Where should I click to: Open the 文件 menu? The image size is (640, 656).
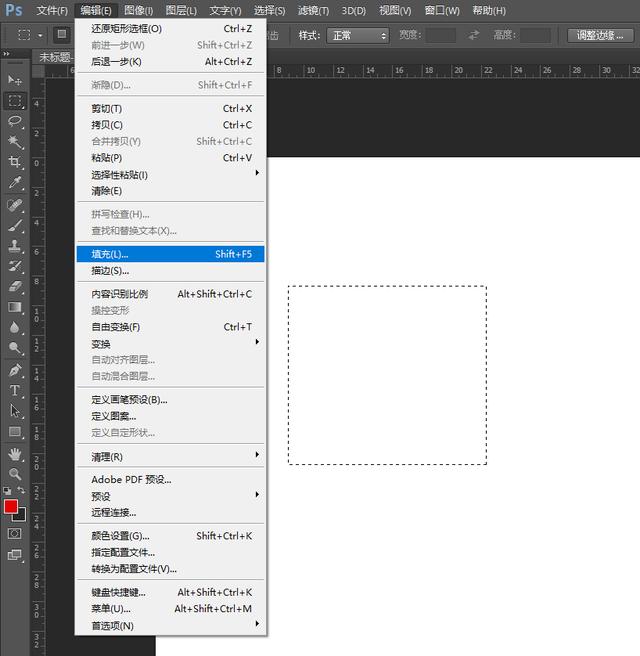pos(52,10)
